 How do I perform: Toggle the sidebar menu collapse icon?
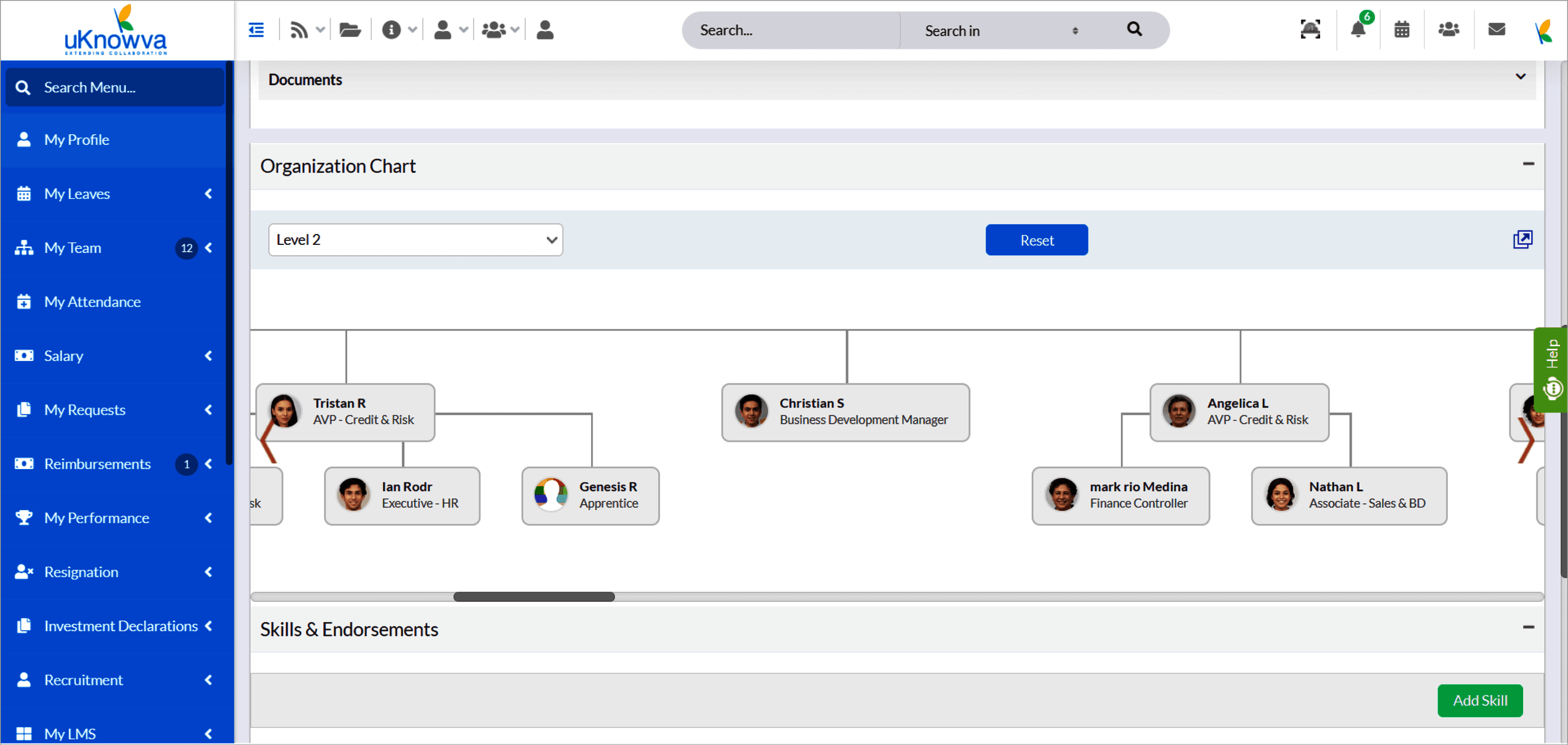(256, 29)
